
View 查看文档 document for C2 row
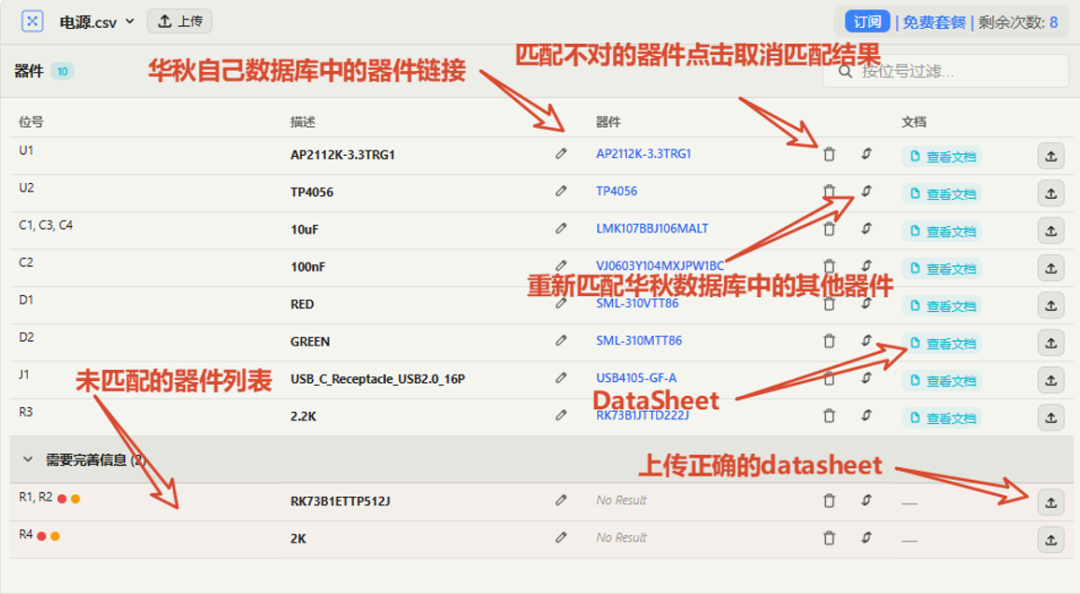942,268
